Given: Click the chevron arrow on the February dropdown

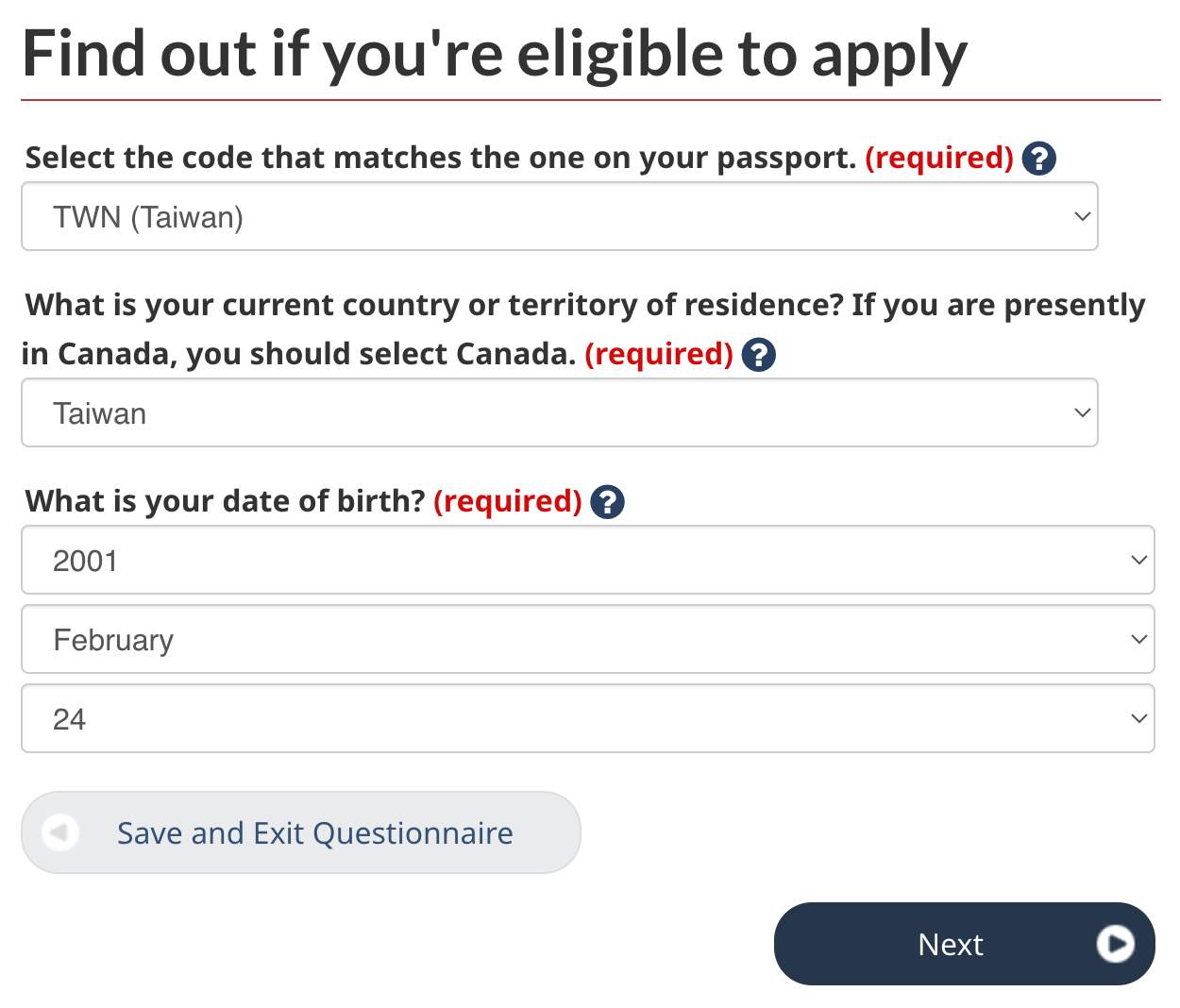Looking at the screenshot, I should [x=1138, y=640].
